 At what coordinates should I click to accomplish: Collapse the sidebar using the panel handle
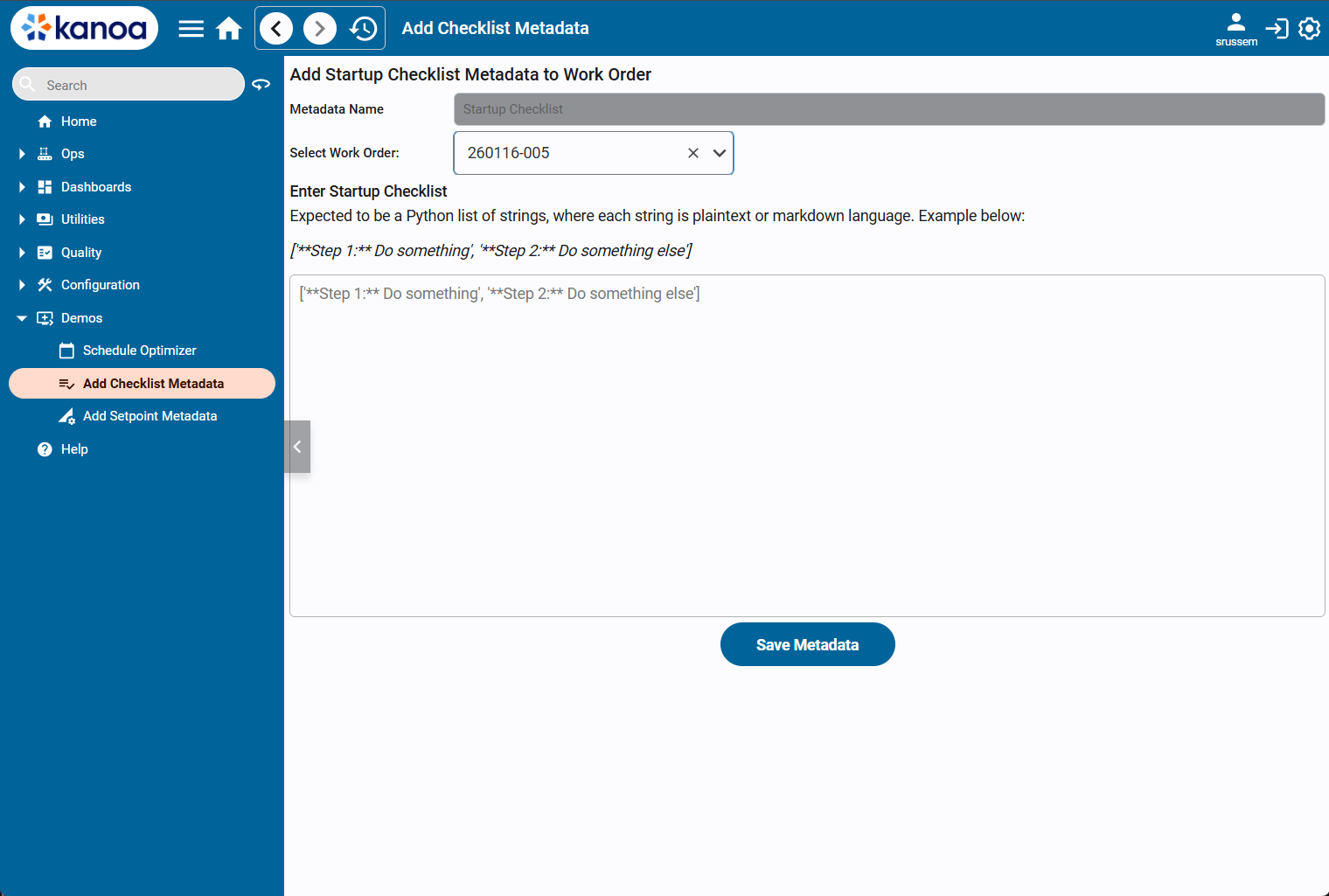tap(297, 447)
